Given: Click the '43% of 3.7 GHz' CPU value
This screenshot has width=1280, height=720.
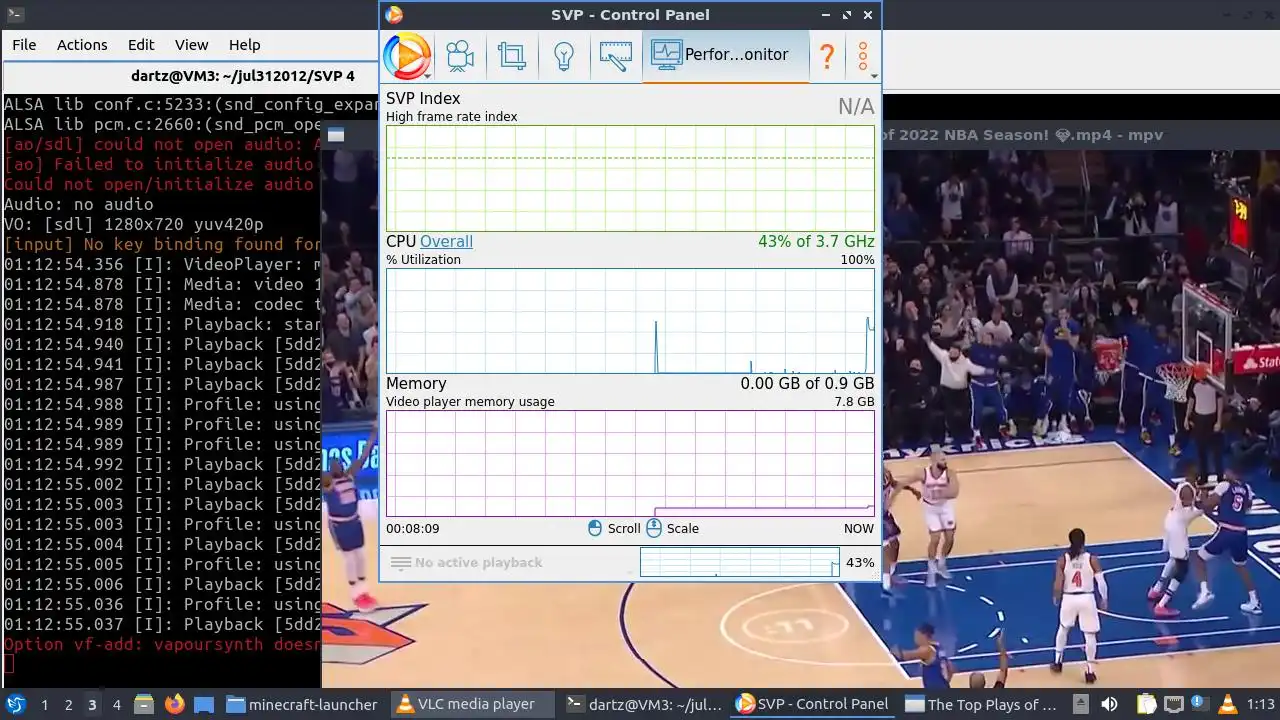Looking at the screenshot, I should [x=816, y=242].
